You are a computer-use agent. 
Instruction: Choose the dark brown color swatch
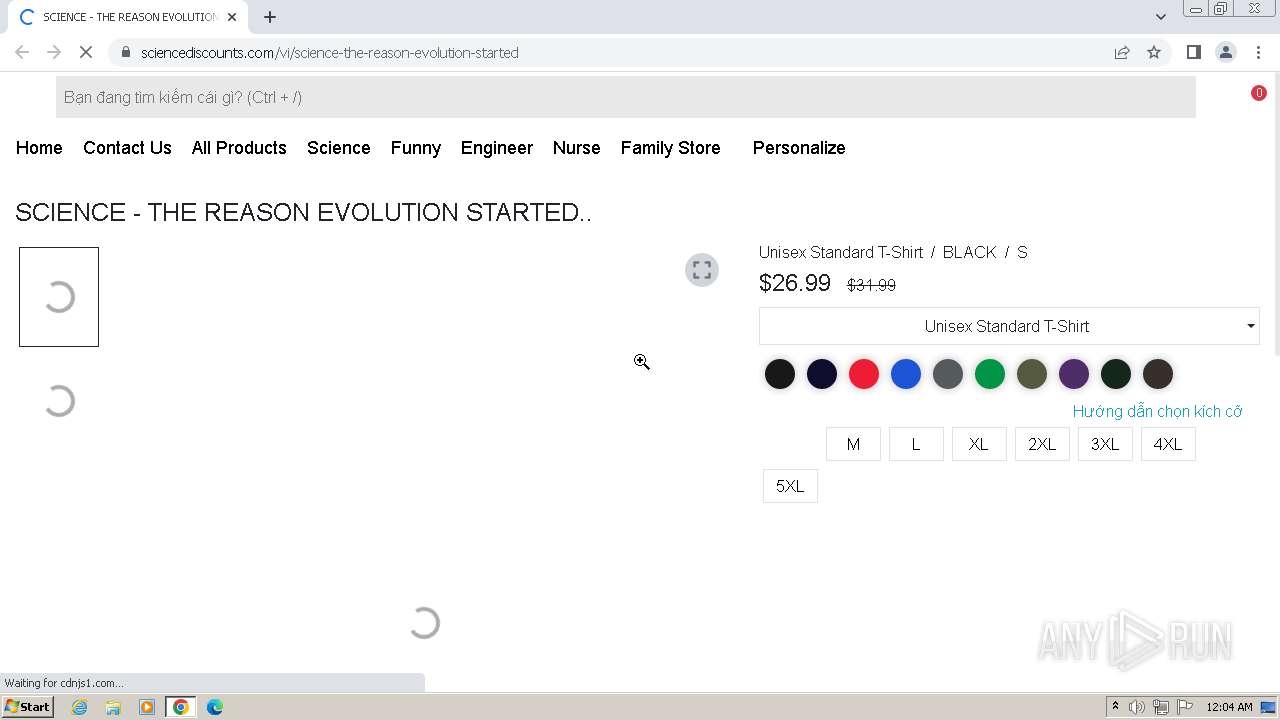[x=1158, y=374]
